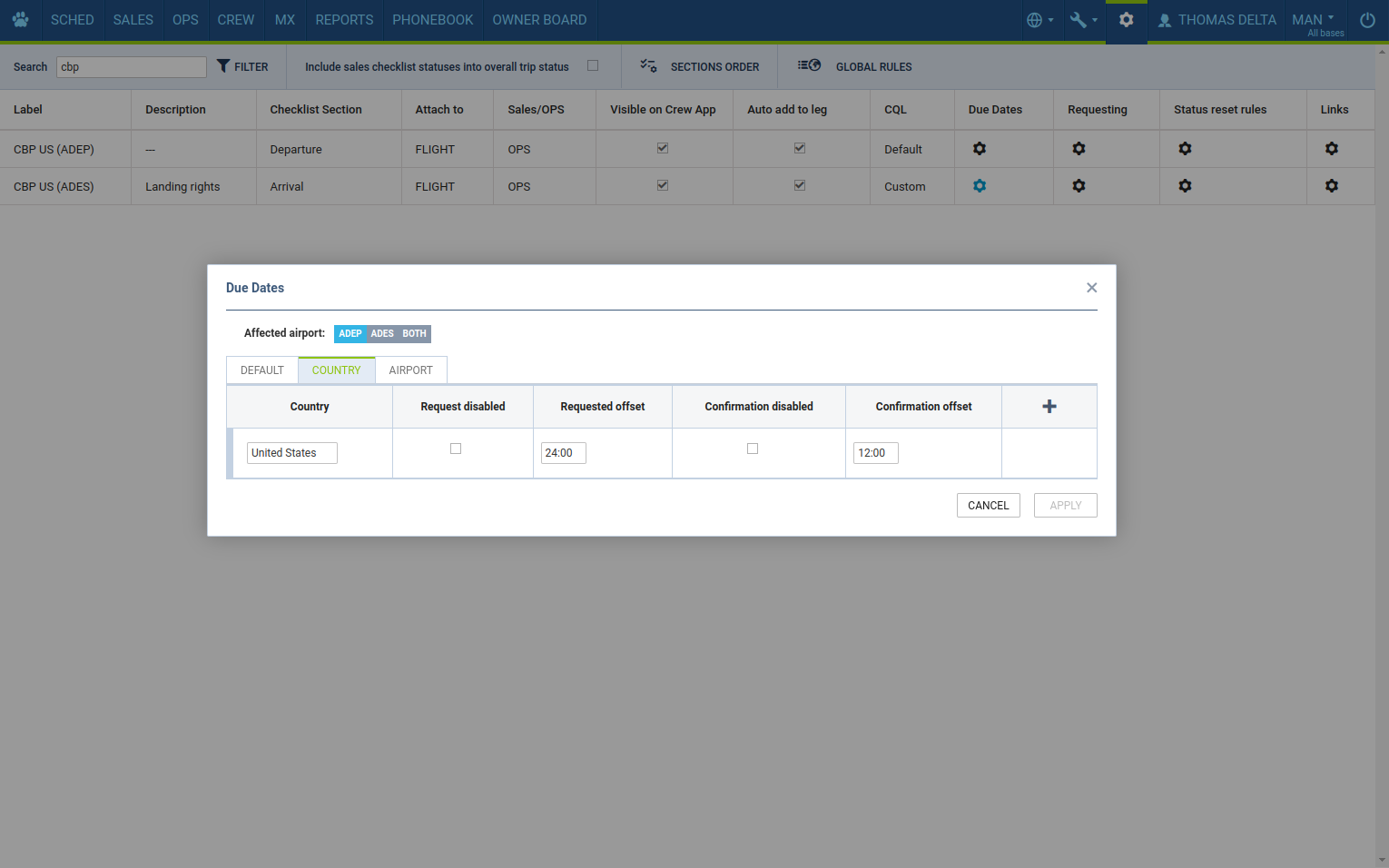Open Links gear for CBP US (ADES)
The height and width of the screenshot is (868, 1389).
coord(1331,186)
